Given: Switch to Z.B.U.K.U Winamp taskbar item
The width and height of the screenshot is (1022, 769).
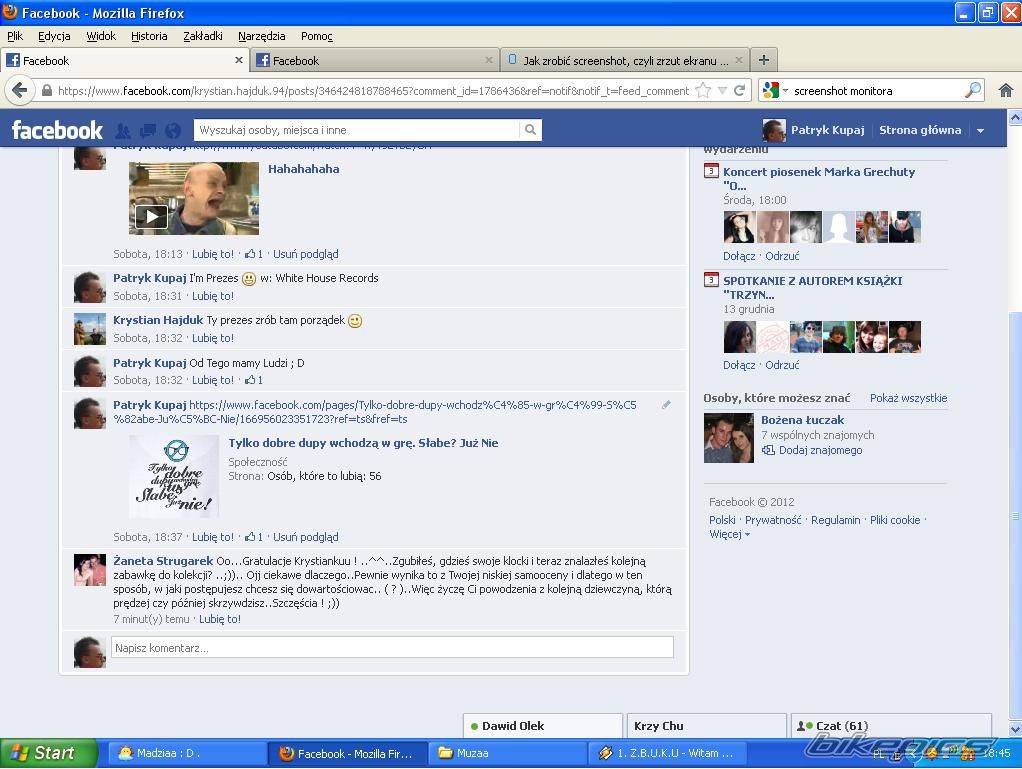Looking at the screenshot, I should pos(667,753).
